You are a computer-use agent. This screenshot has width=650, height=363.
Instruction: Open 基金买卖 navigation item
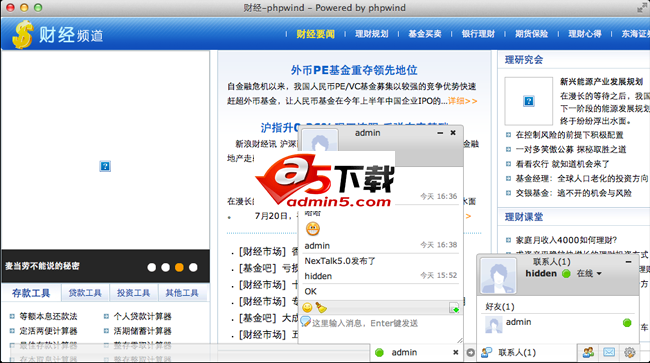[425, 34]
